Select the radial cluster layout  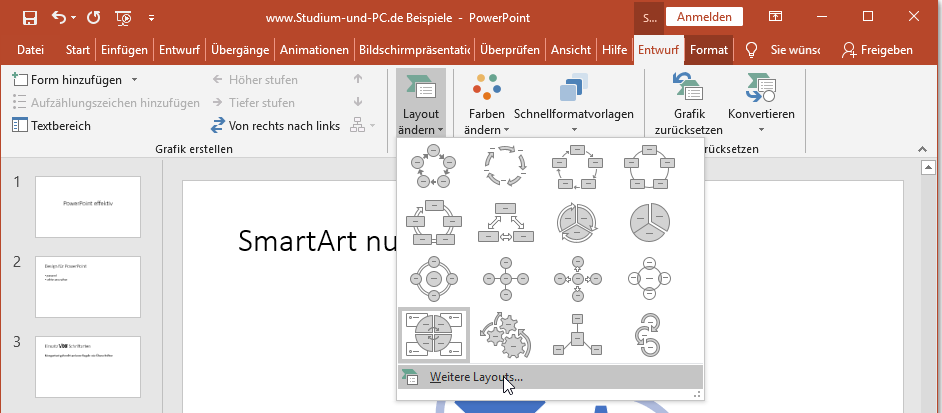pyautogui.click(x=577, y=334)
